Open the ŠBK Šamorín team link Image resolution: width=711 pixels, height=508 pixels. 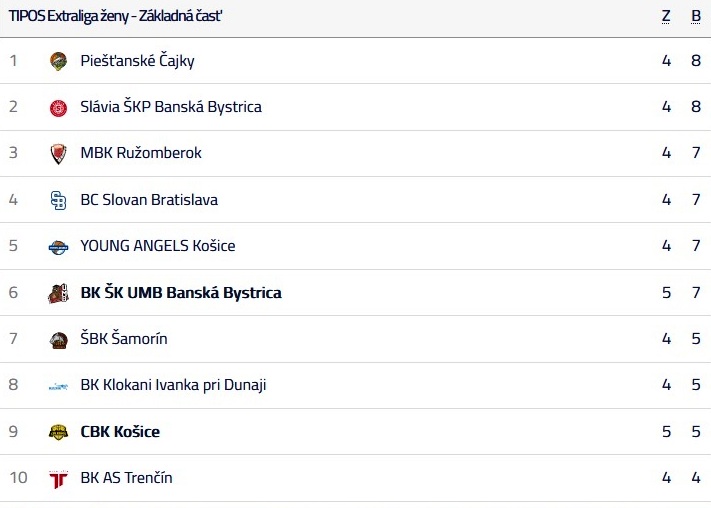click(x=124, y=339)
